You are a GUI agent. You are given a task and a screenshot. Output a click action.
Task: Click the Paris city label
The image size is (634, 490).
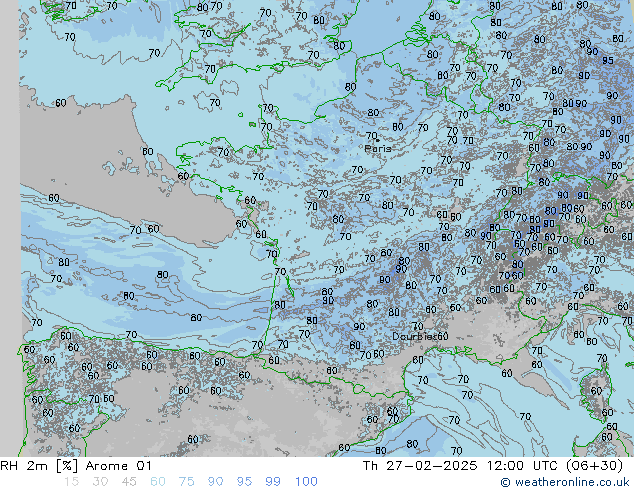378,149
